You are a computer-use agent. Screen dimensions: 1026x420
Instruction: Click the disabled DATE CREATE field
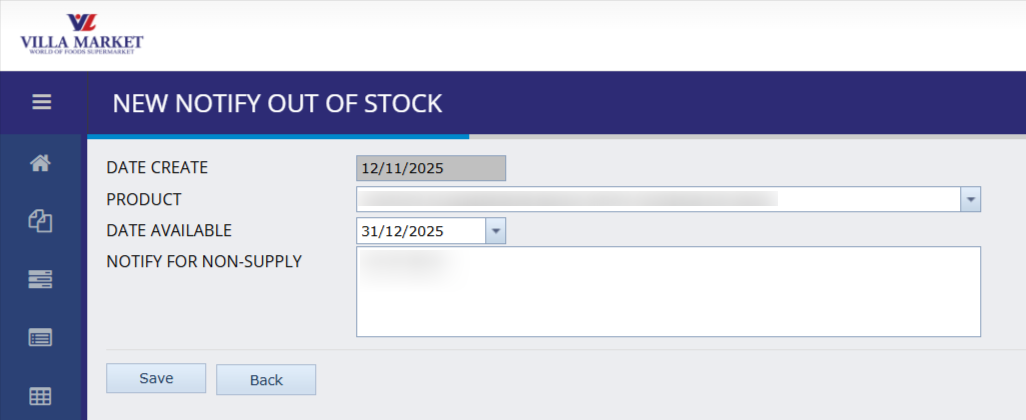point(431,168)
